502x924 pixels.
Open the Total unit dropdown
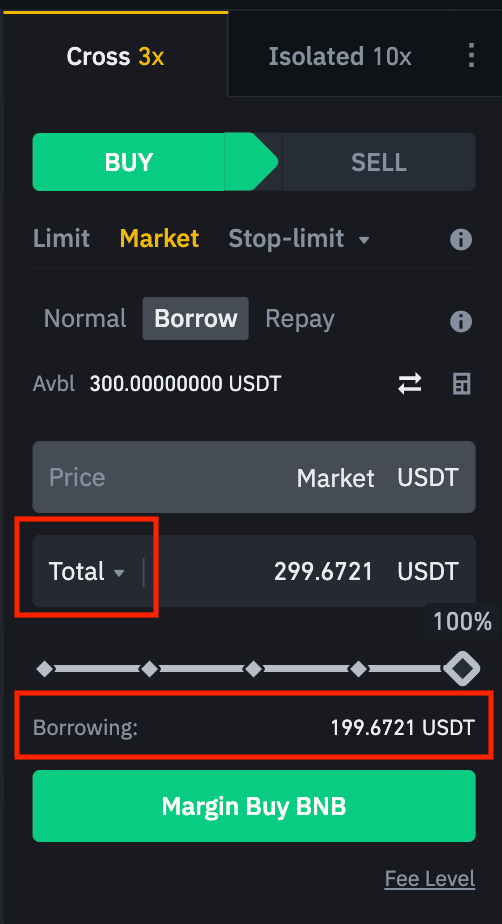[x=87, y=572]
